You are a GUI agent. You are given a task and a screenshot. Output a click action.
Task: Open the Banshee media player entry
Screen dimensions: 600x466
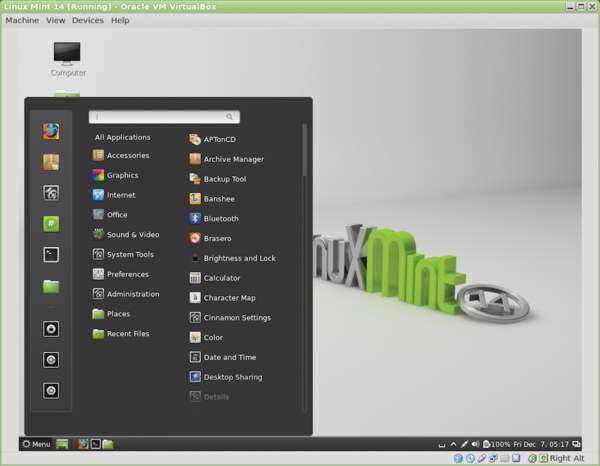point(219,199)
